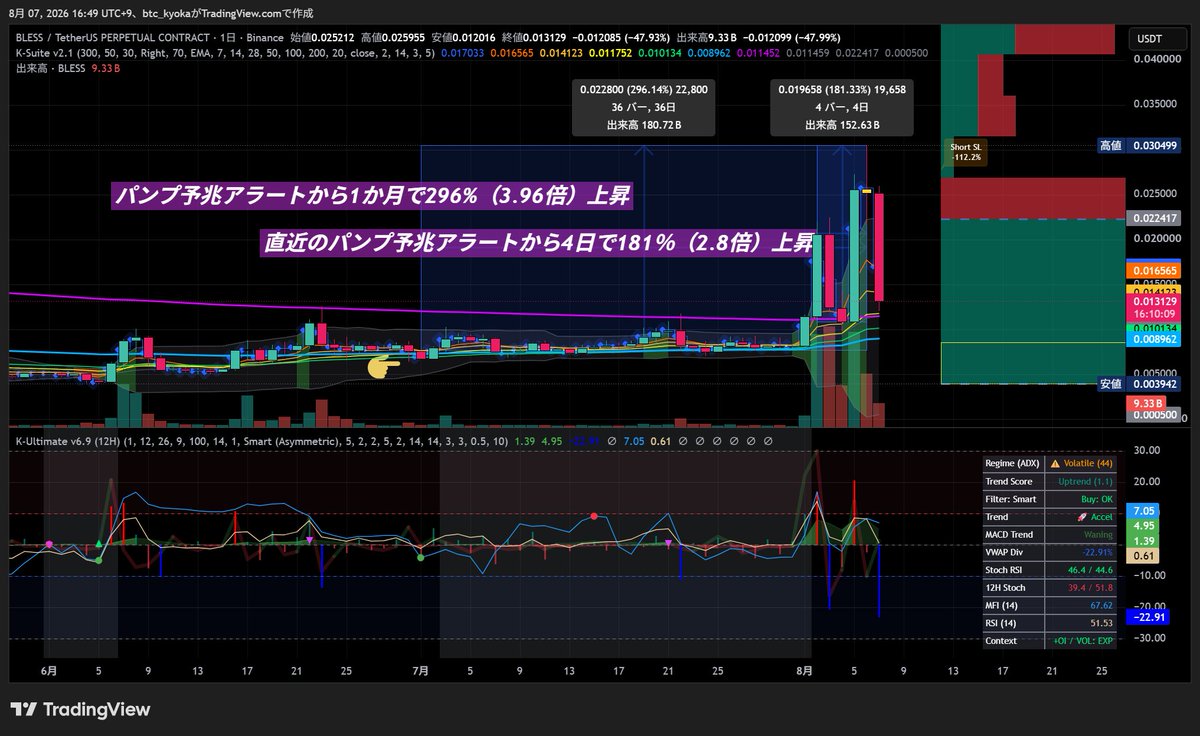Click the 4-bar measurement label box
This screenshot has width=1200, height=736.
[842, 107]
